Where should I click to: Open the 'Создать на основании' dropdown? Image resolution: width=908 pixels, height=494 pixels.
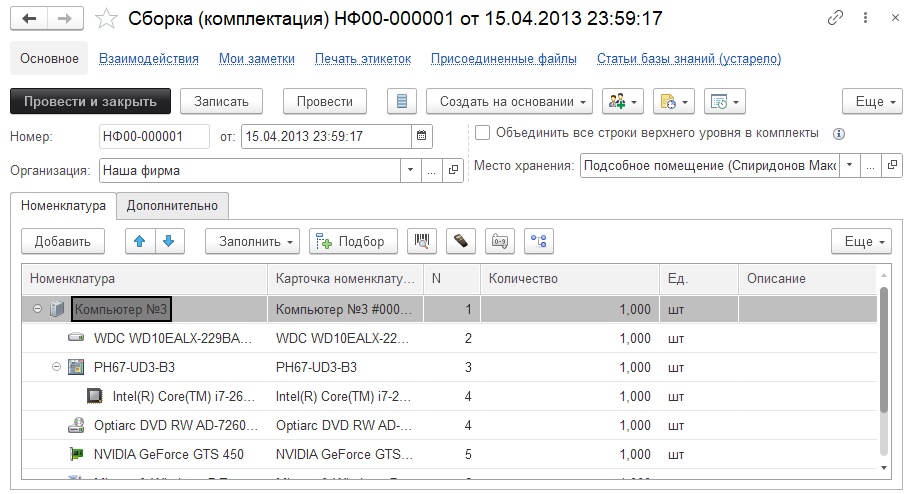coord(513,101)
